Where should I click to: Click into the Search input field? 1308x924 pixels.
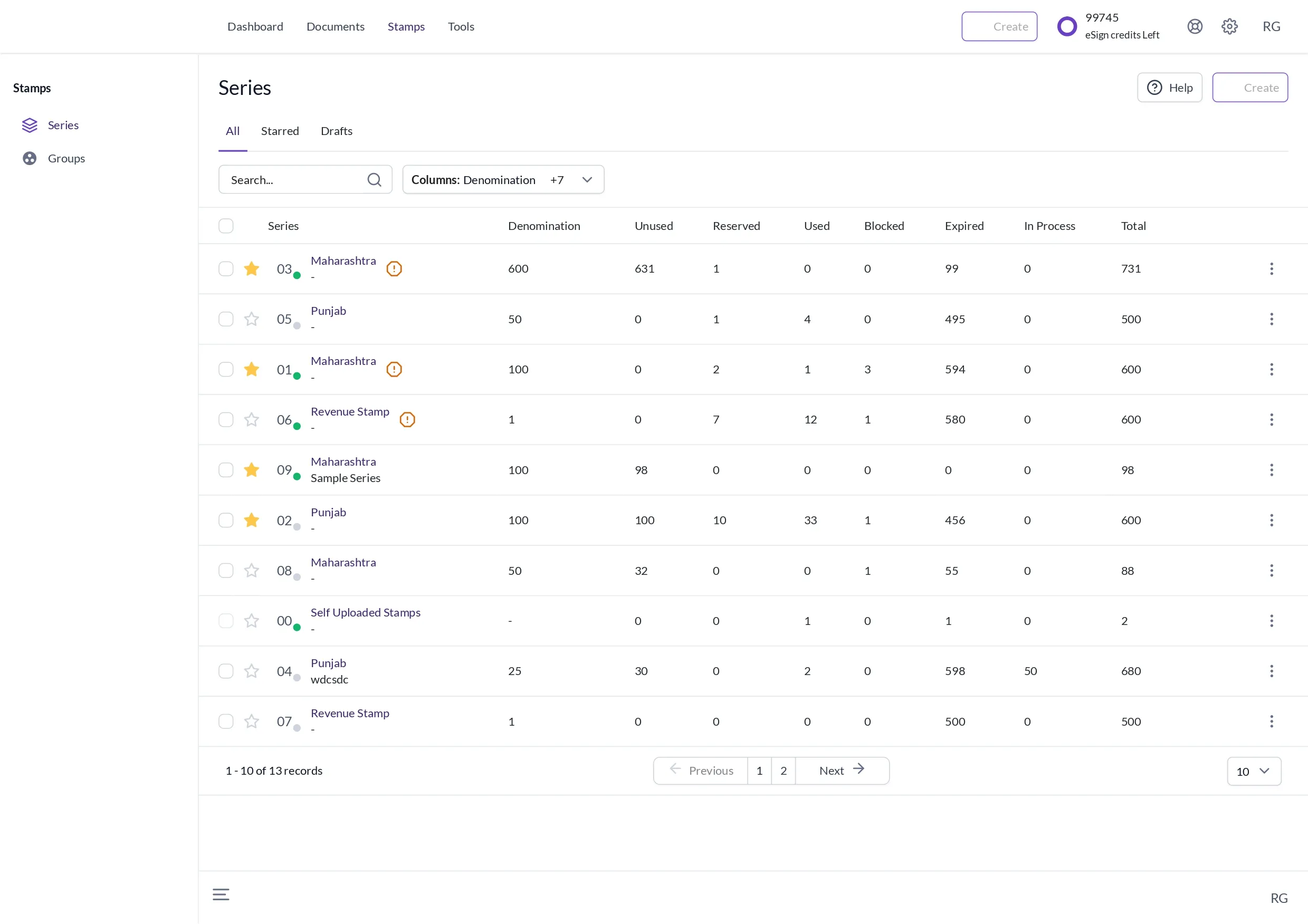(293, 180)
